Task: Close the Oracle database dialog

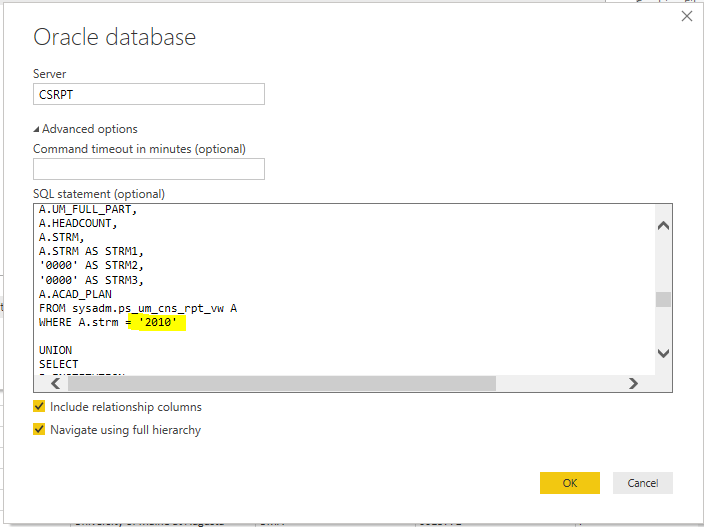Action: click(686, 16)
